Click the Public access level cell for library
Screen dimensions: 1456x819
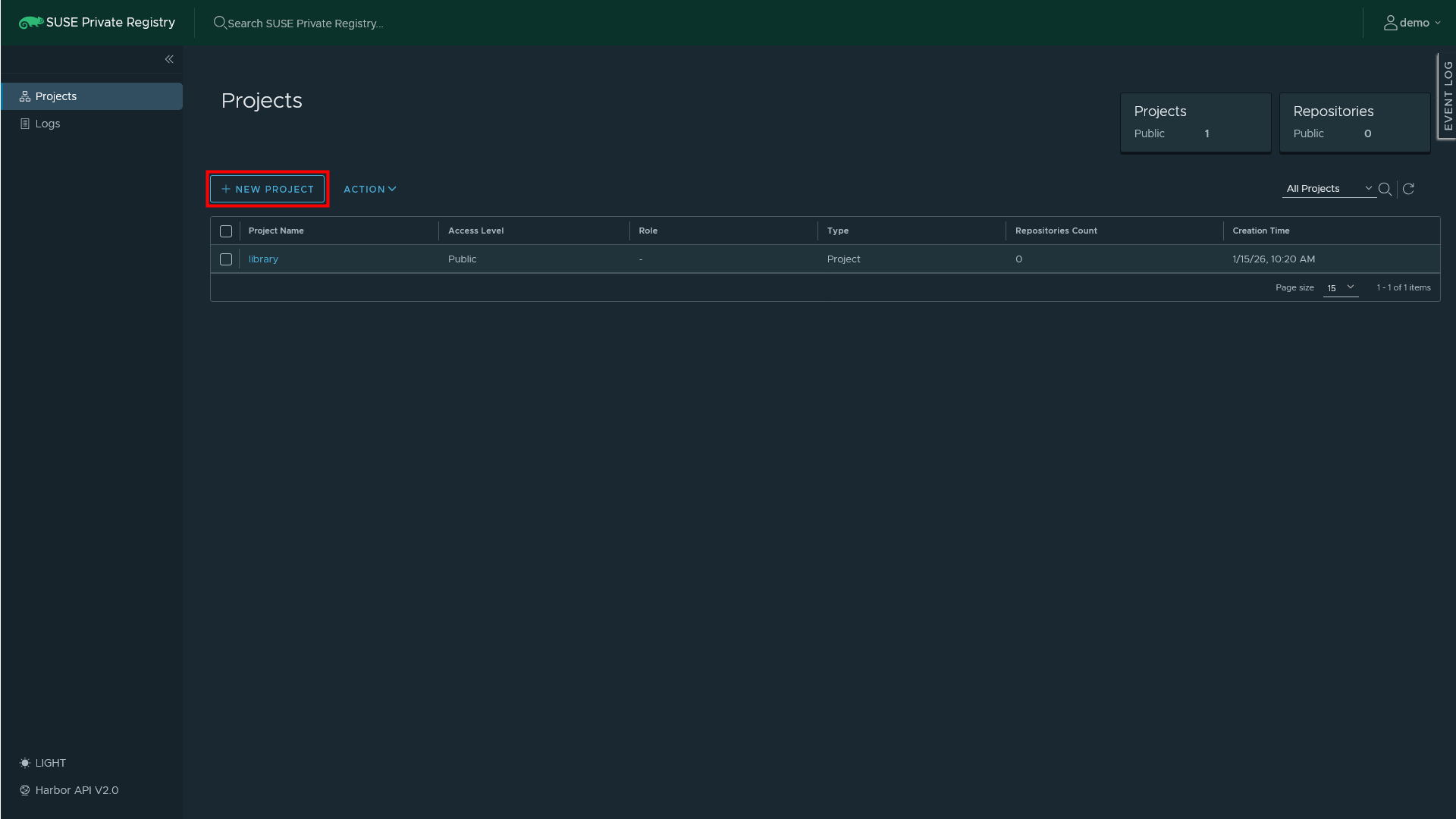[462, 259]
